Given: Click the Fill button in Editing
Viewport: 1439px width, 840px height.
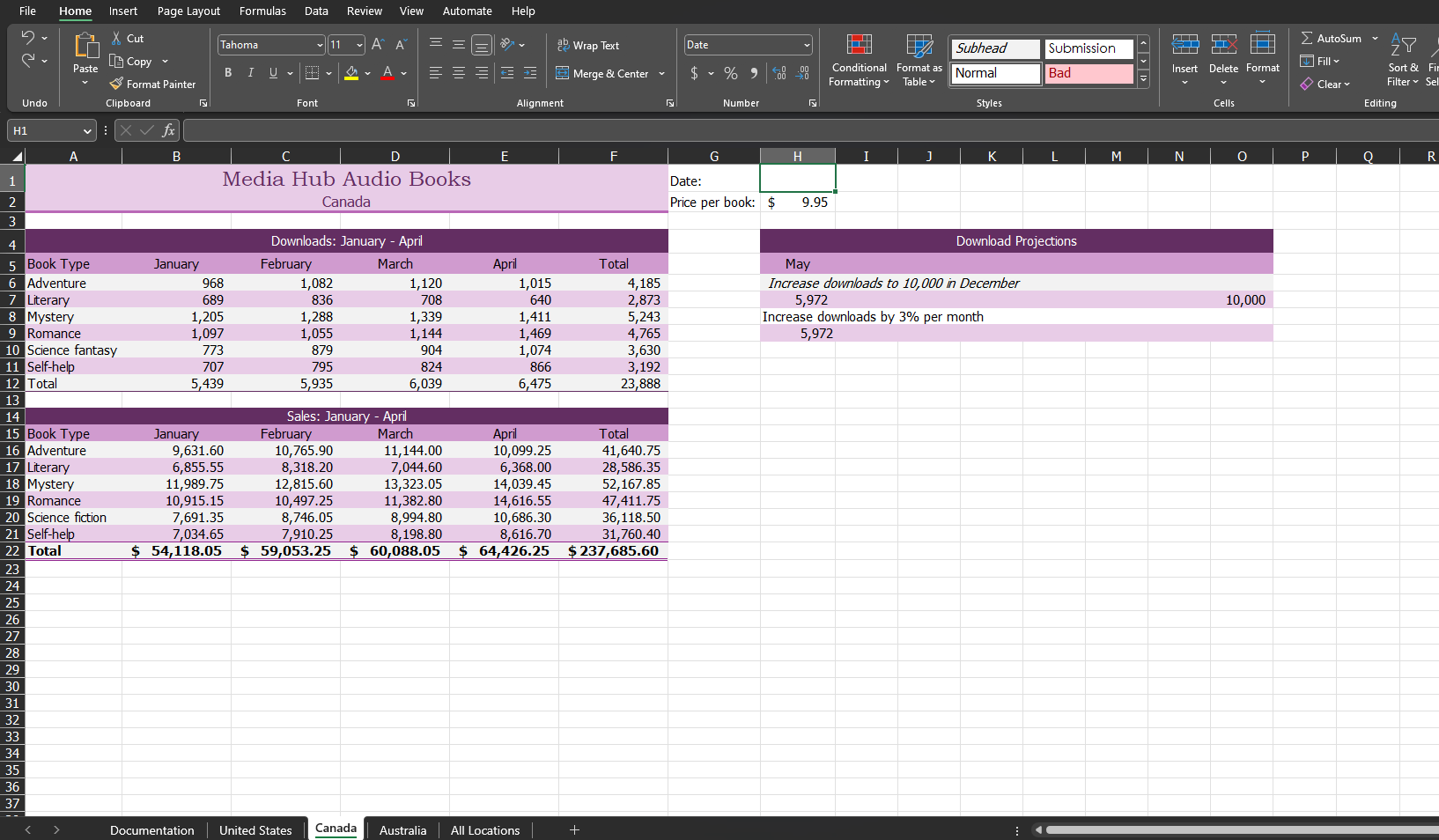Looking at the screenshot, I should pos(1319,61).
